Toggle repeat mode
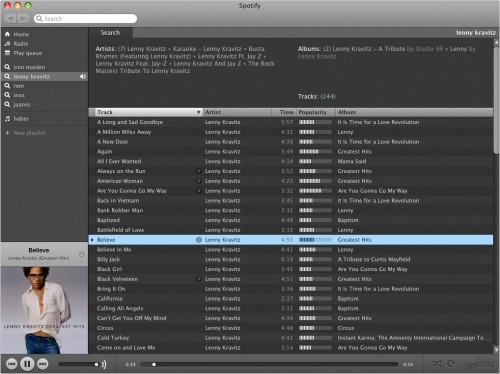Screen dimensions: 500x374 451,364
